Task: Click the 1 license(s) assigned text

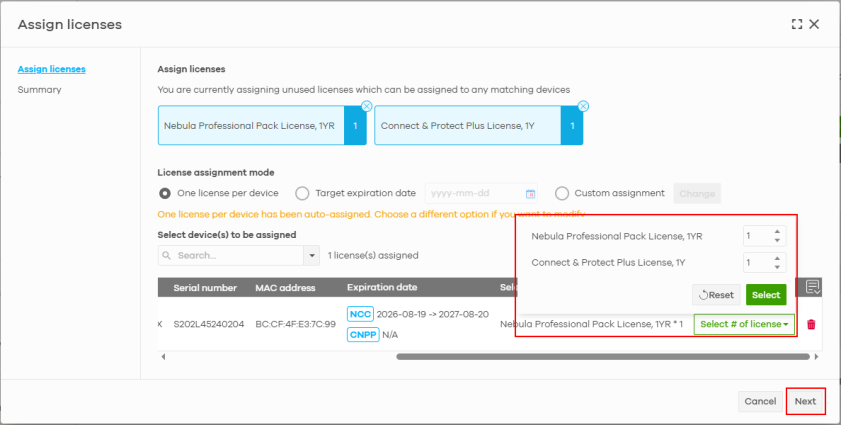Action: (373, 255)
